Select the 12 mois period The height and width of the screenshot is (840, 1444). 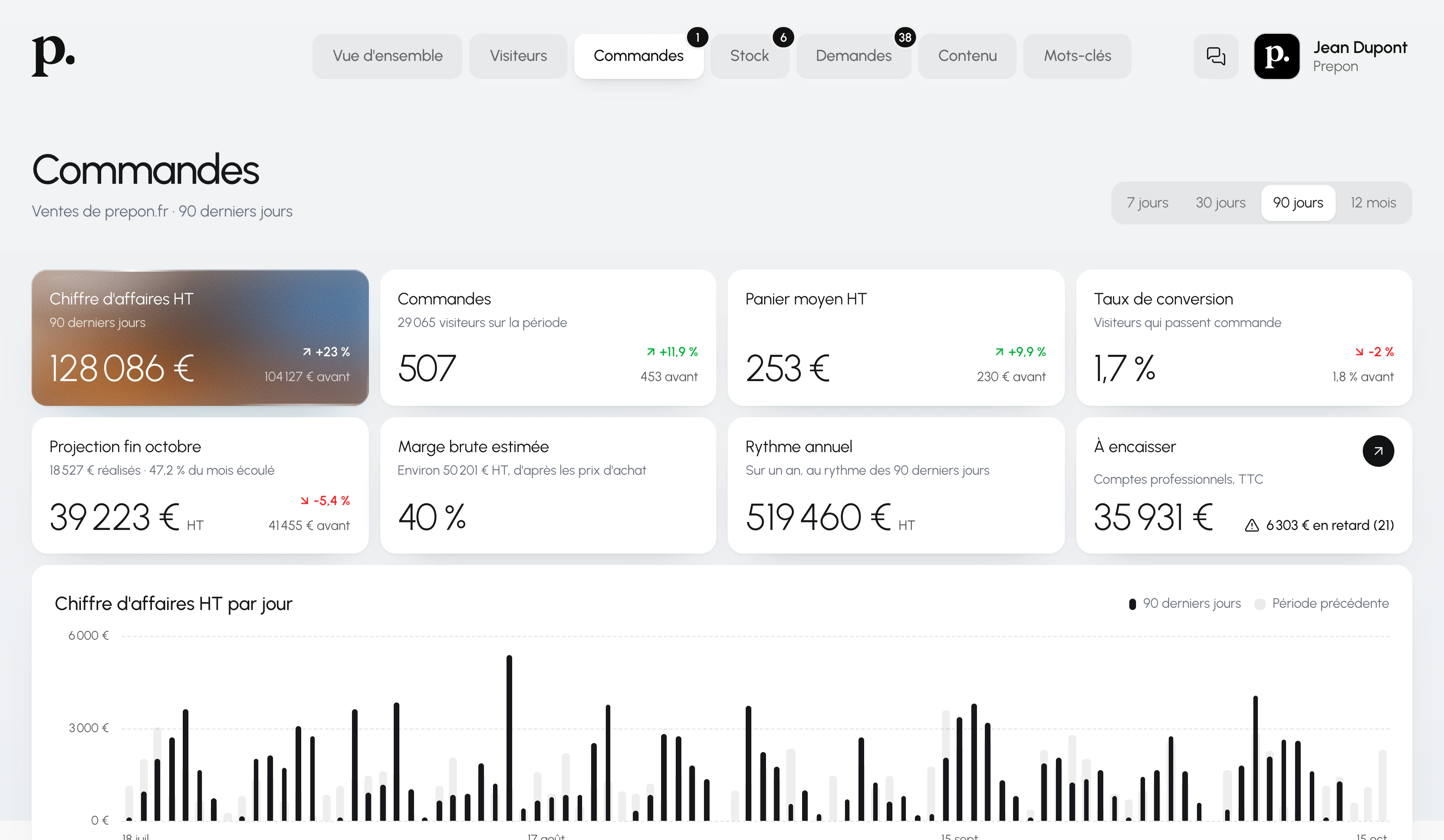pyautogui.click(x=1373, y=203)
